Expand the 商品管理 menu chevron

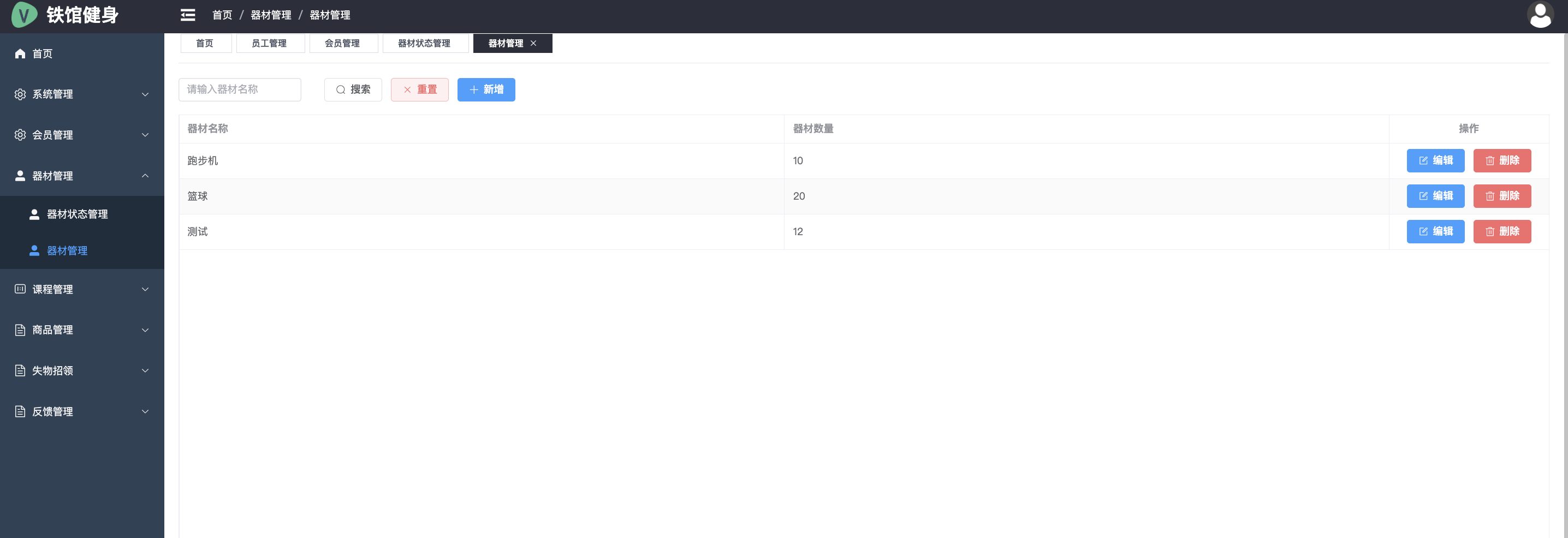coord(145,330)
